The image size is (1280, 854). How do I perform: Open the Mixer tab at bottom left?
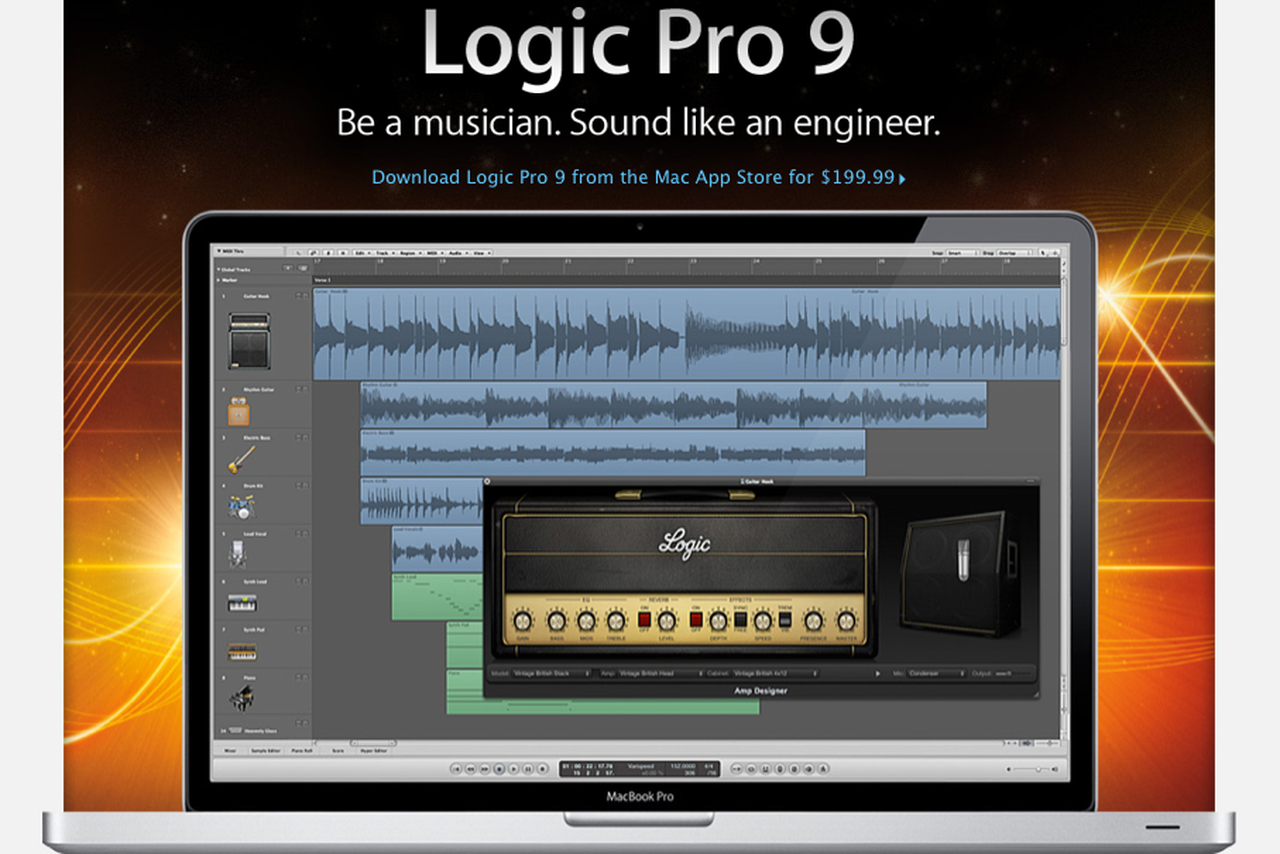[x=230, y=750]
